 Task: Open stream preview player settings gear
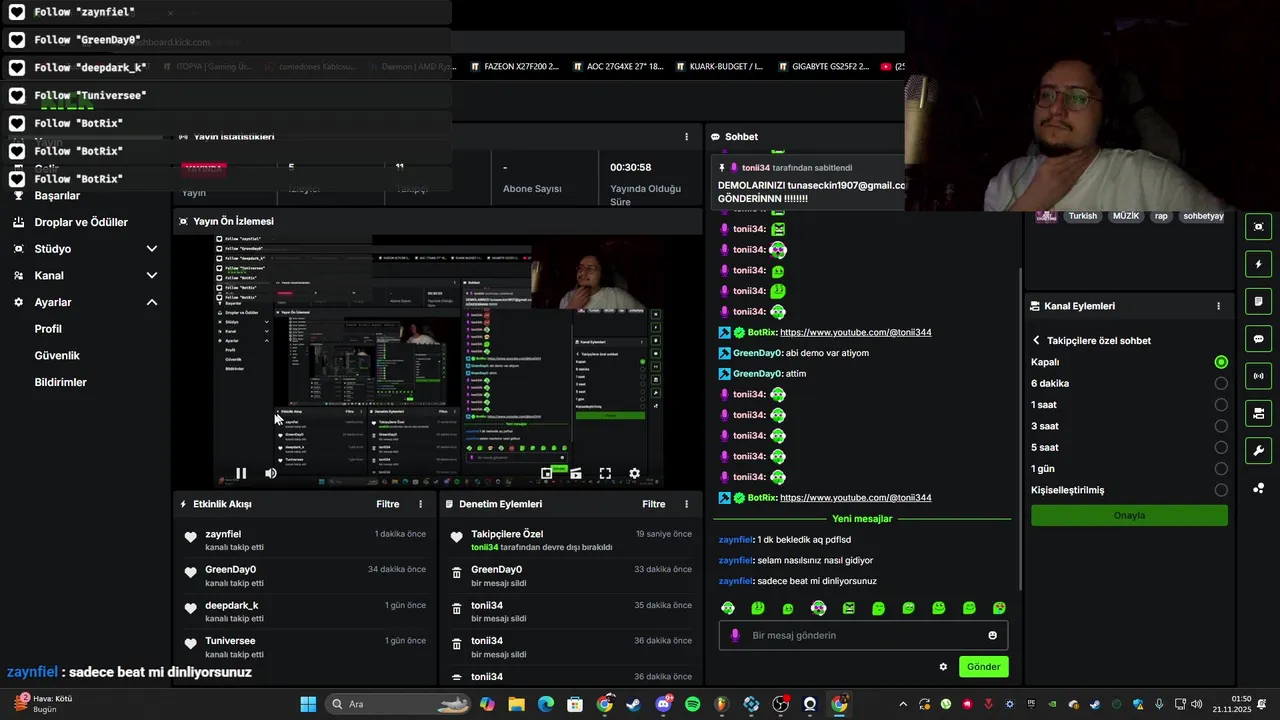point(634,473)
